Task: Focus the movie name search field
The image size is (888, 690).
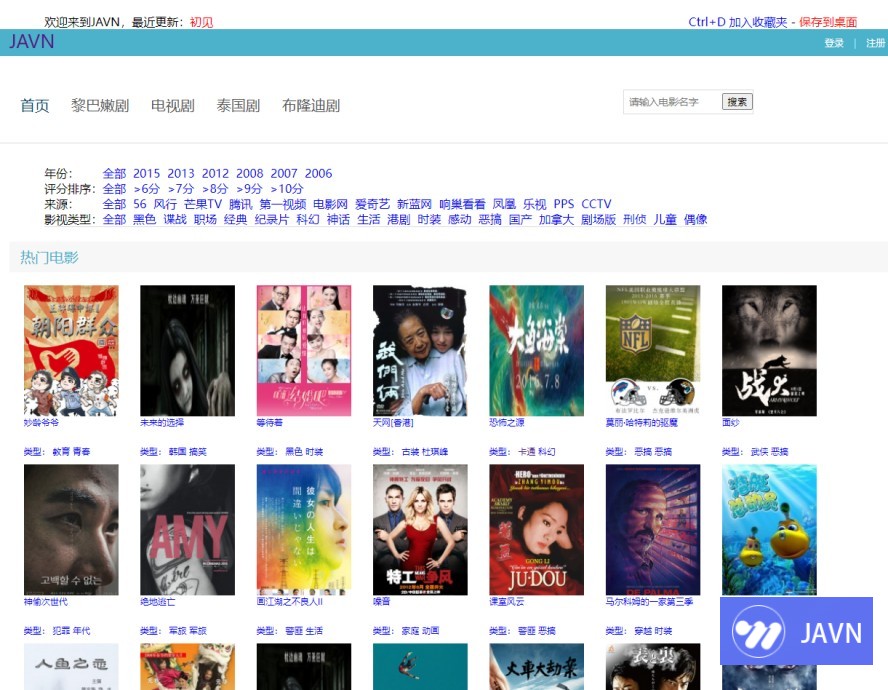Action: [671, 102]
